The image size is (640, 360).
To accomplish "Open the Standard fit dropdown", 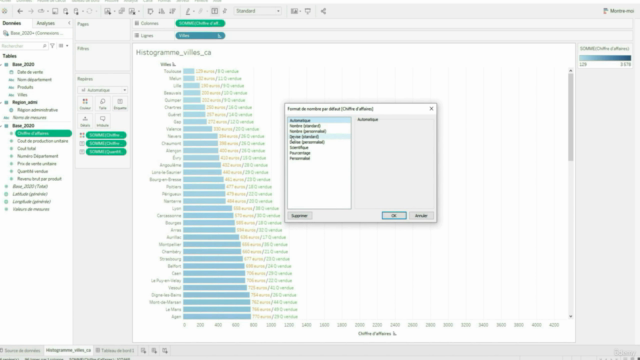I will [258, 11].
